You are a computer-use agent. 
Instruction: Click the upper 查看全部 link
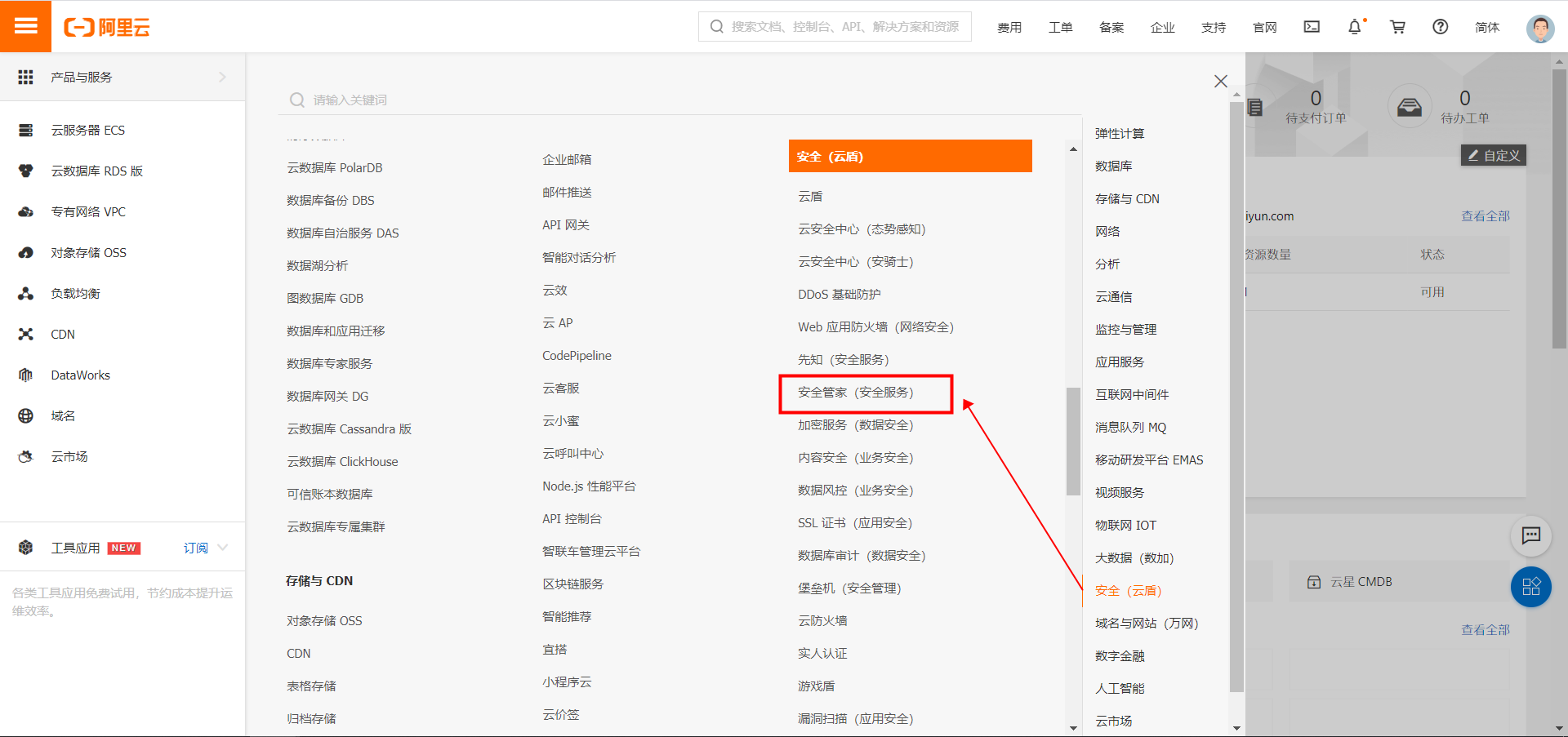click(x=1486, y=215)
